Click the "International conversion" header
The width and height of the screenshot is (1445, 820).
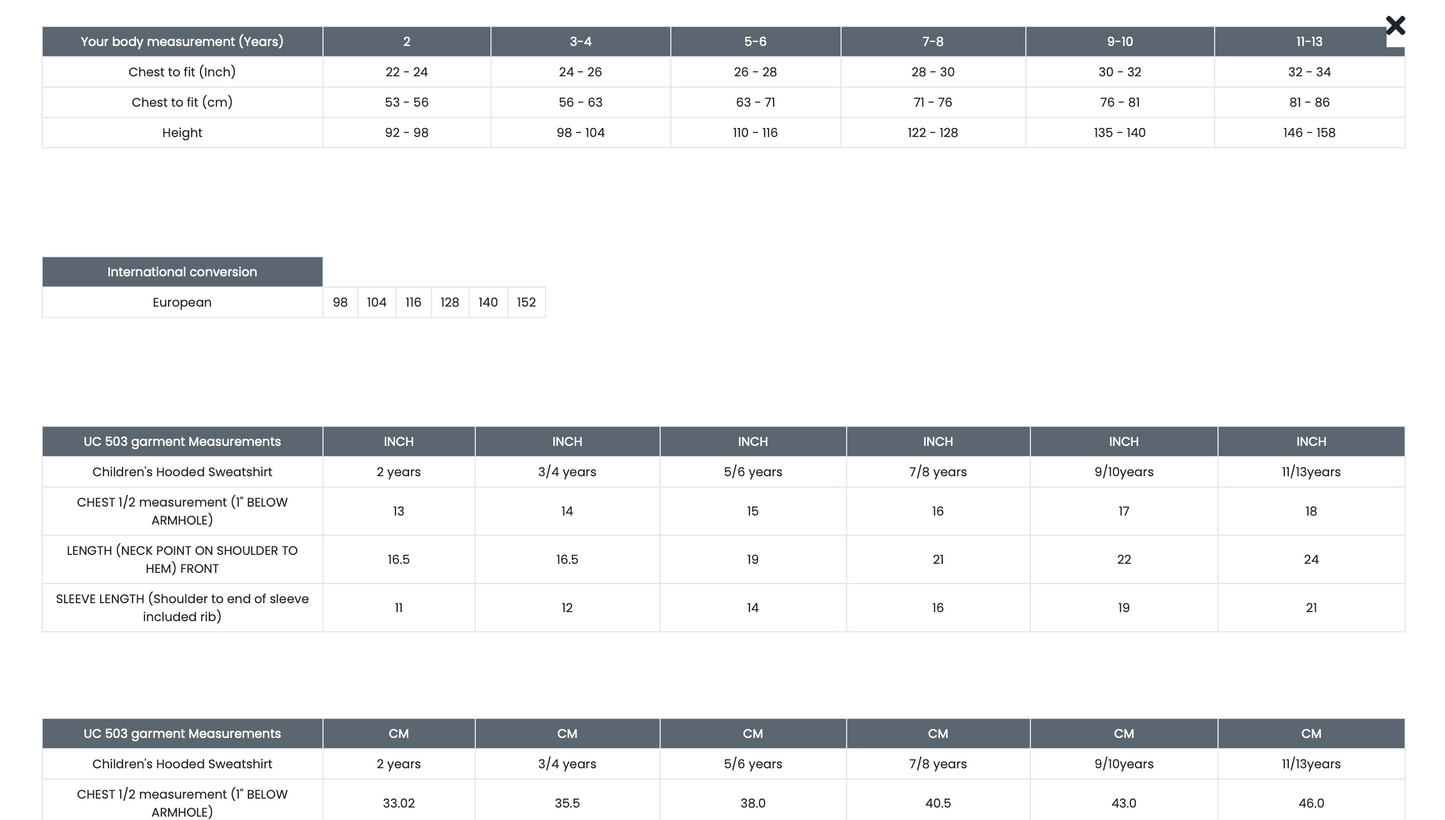coord(182,272)
